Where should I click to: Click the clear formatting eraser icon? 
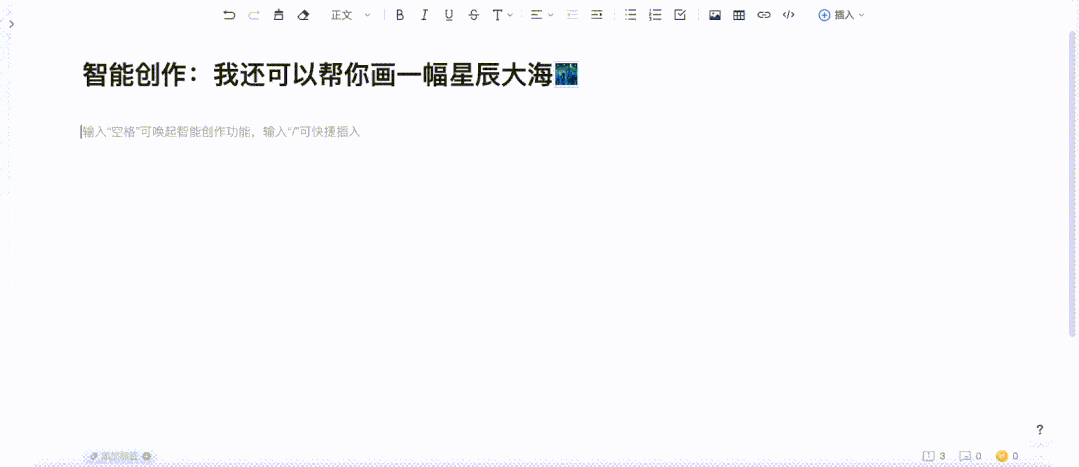(303, 15)
